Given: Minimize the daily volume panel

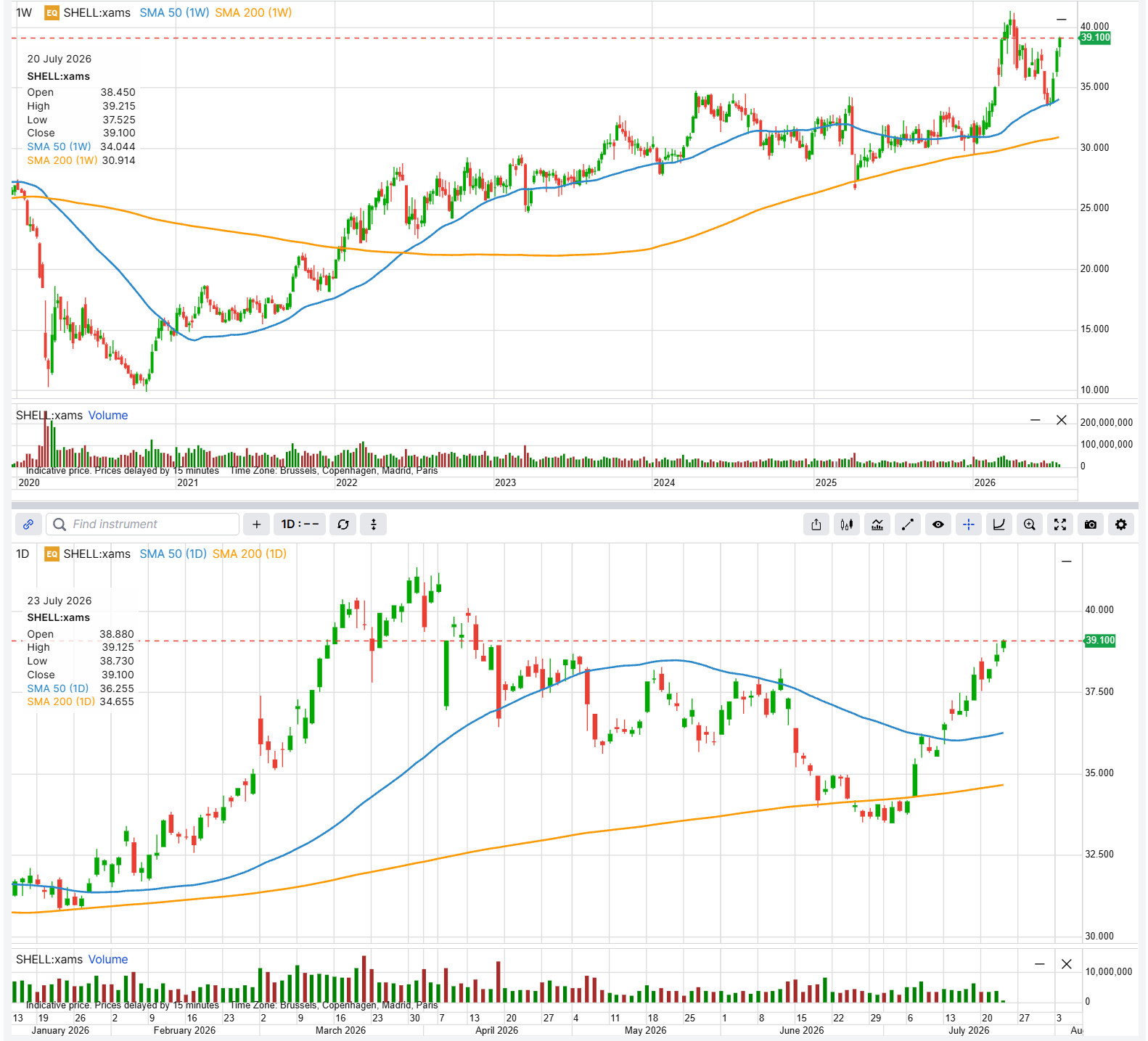Looking at the screenshot, I should point(1040,964).
